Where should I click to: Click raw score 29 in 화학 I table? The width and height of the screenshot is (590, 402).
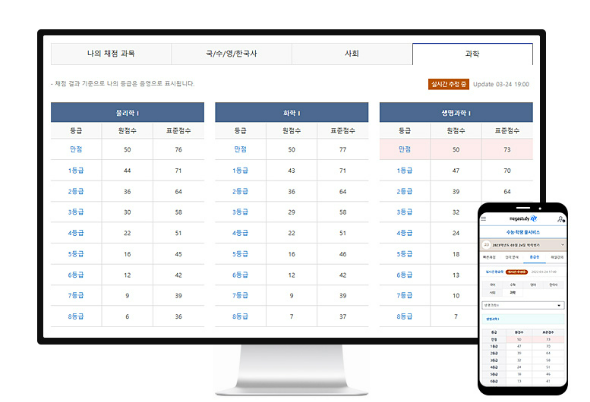tap(292, 212)
